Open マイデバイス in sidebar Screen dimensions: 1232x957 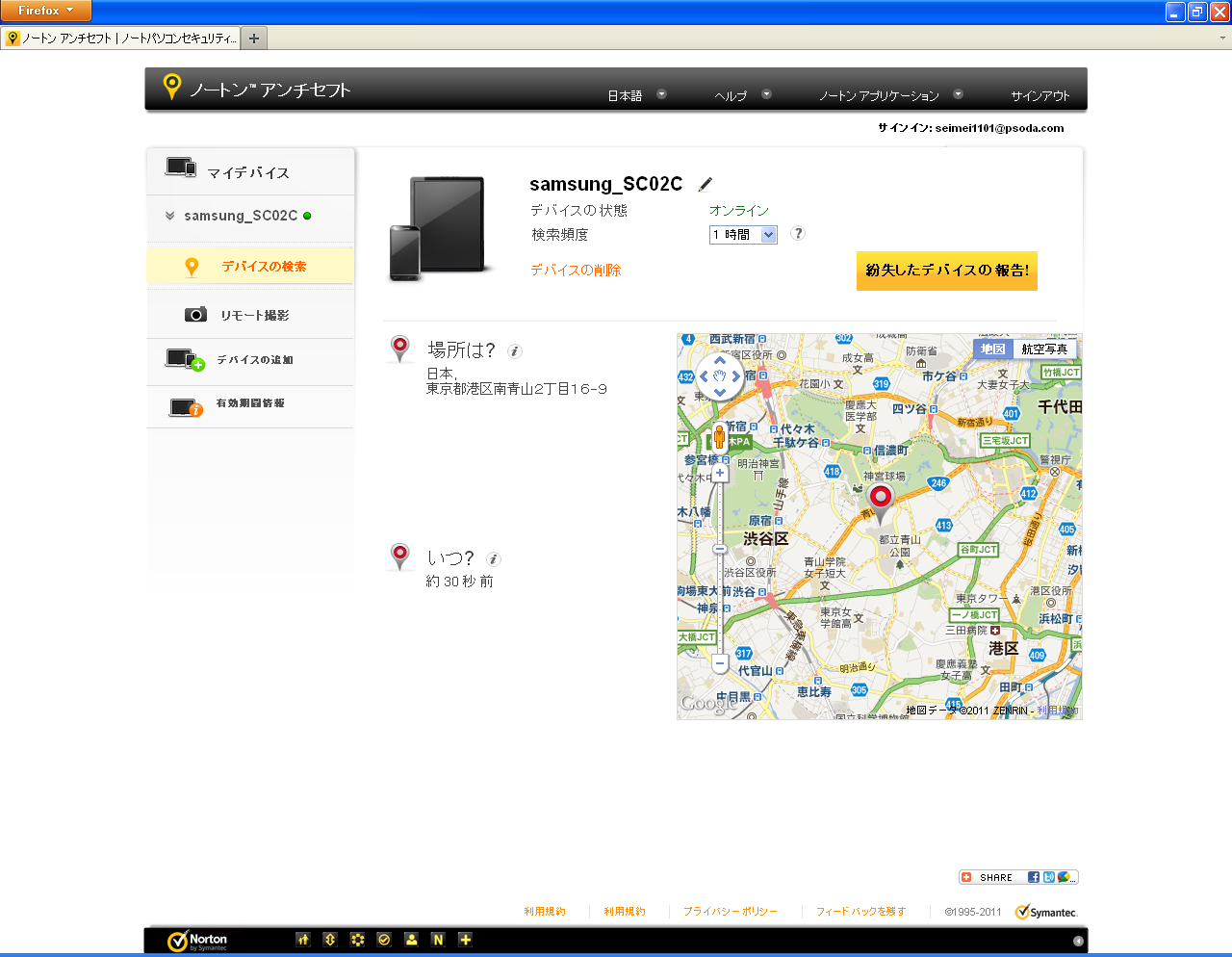[250, 171]
